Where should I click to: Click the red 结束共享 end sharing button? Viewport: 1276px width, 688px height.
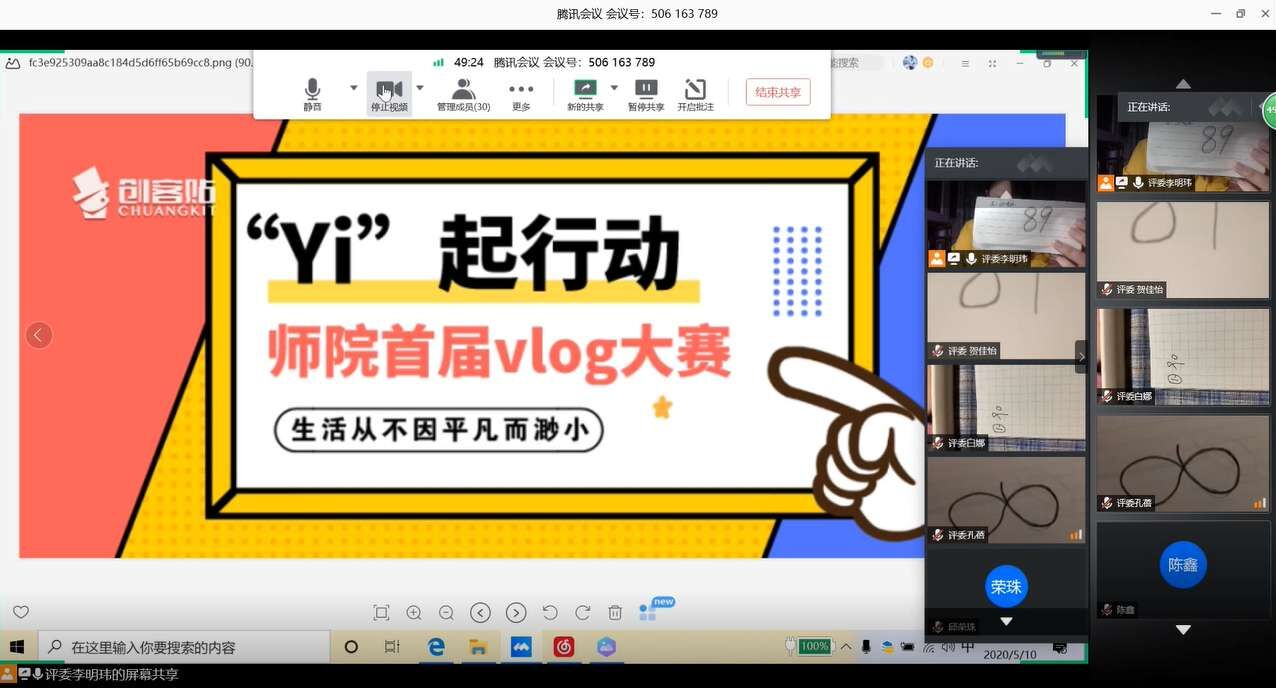click(778, 92)
